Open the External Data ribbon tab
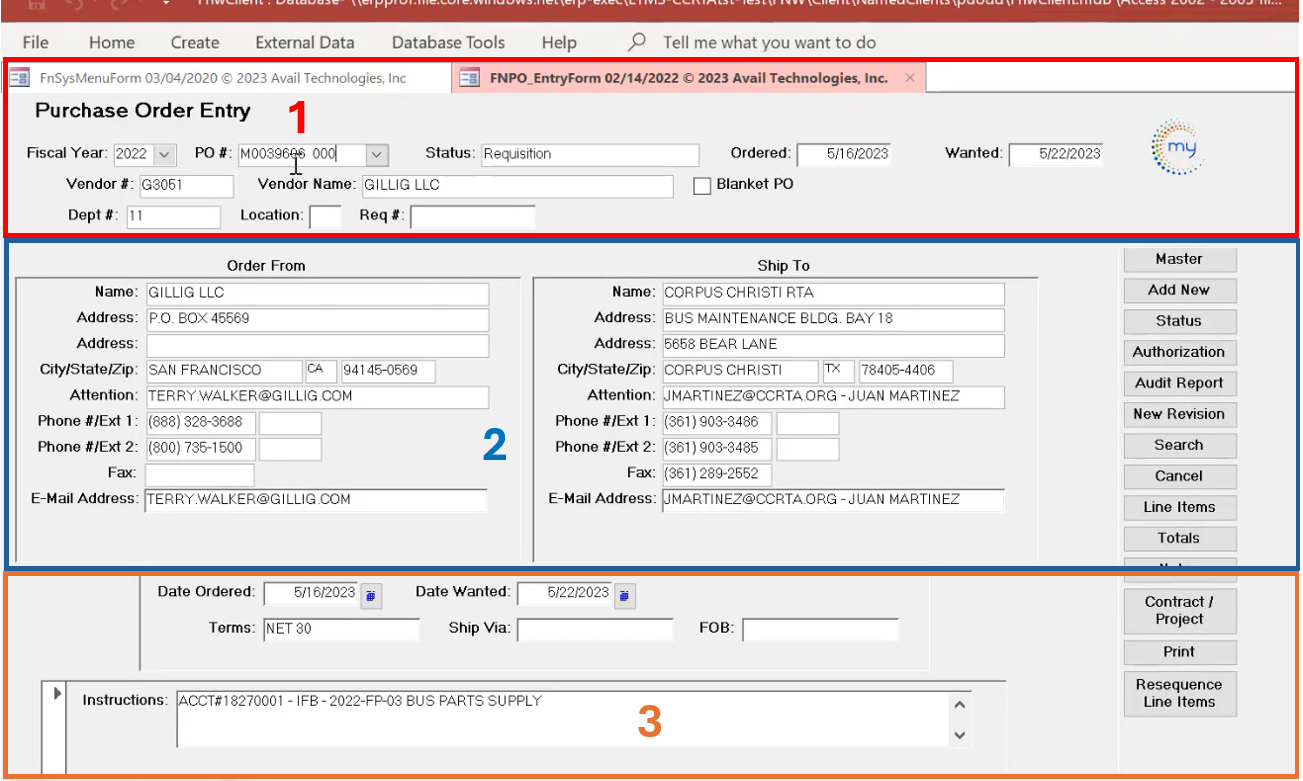The width and height of the screenshot is (1303, 781). coord(305,42)
